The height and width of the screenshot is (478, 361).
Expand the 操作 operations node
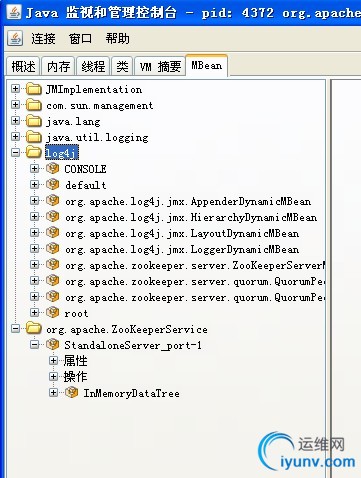(53, 377)
